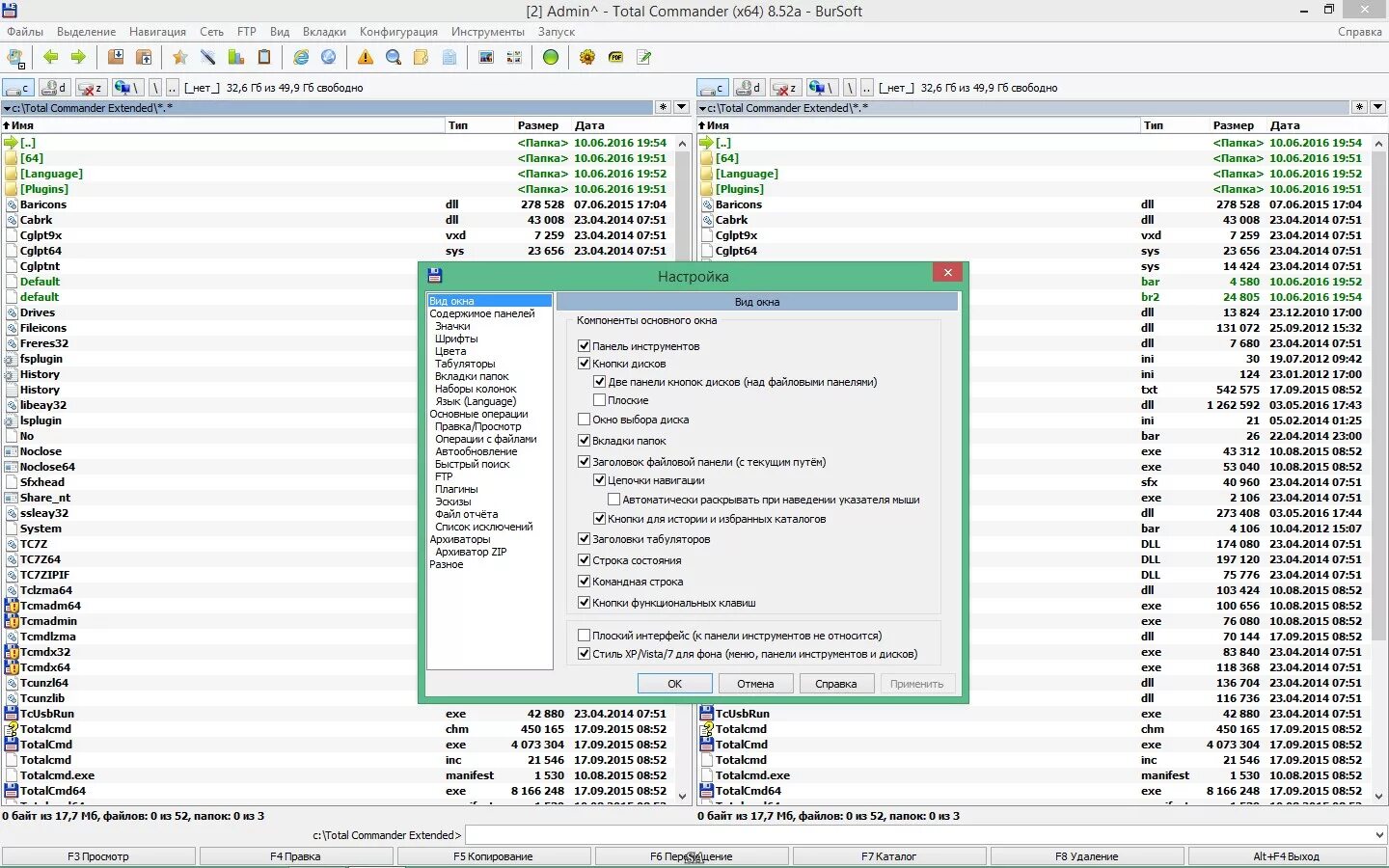Select drive c in right panel
Screen dimensions: 1389x868
pyautogui.click(x=712, y=88)
